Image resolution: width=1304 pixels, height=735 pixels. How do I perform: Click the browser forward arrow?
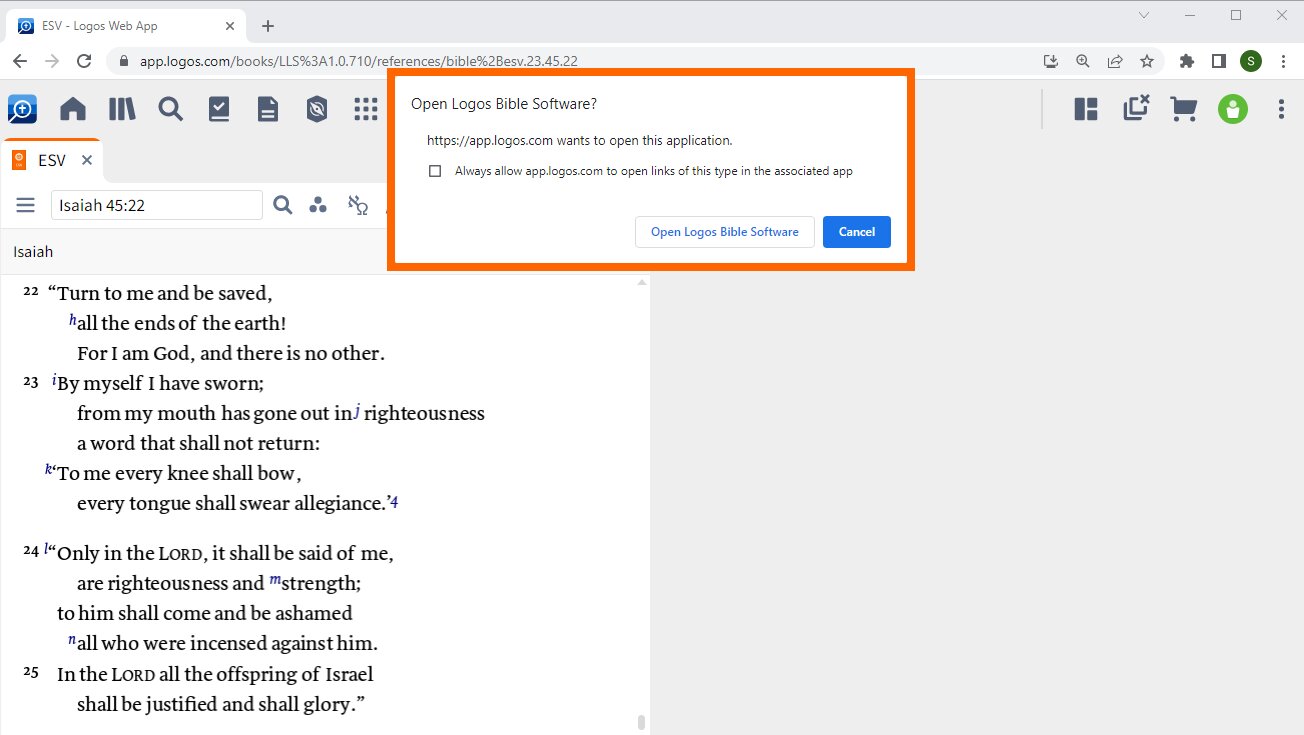tap(52, 61)
